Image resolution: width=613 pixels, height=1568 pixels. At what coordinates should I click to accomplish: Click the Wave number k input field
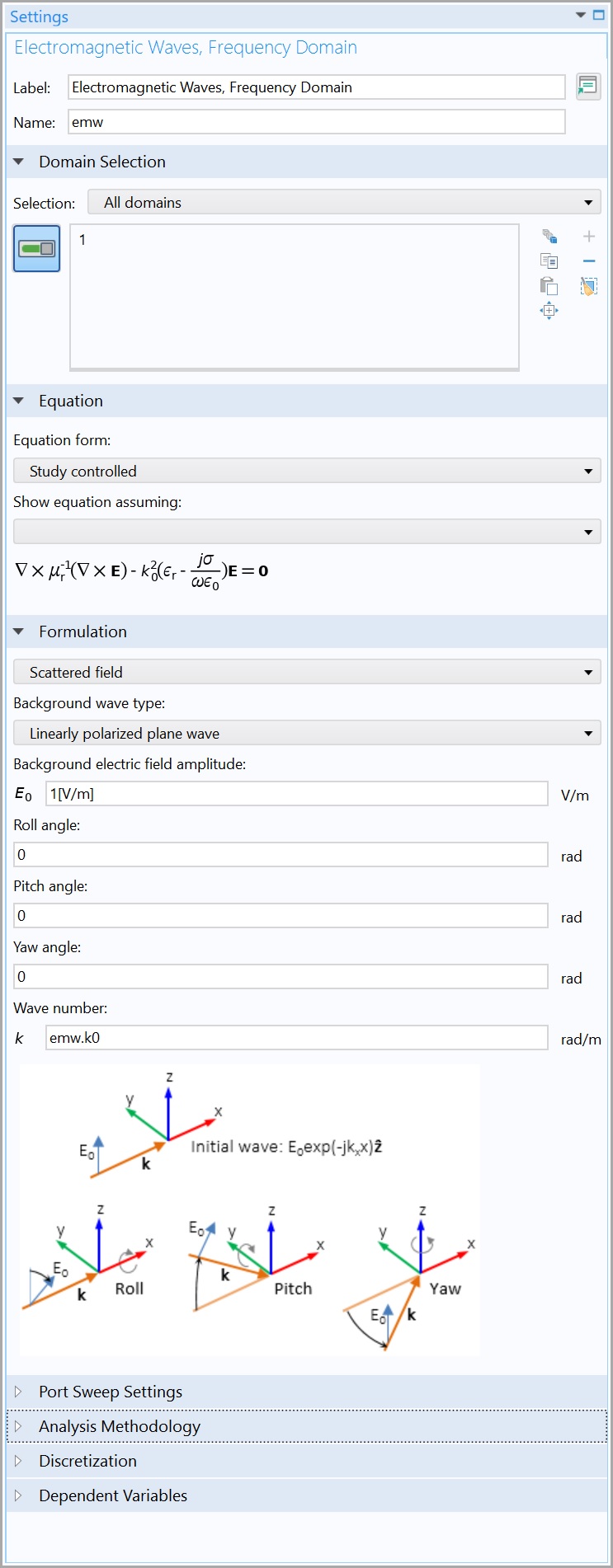[296, 1038]
